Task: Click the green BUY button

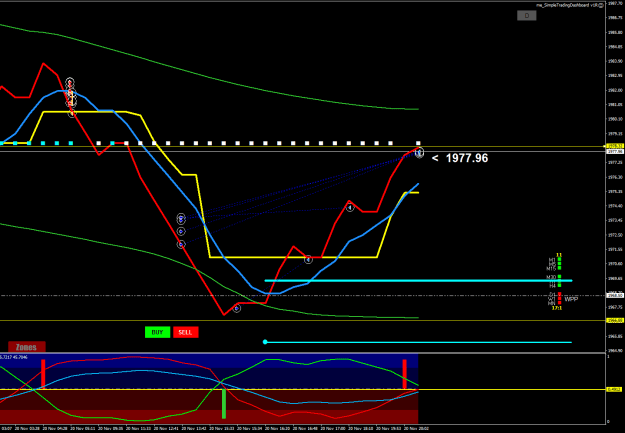Action: [x=157, y=332]
